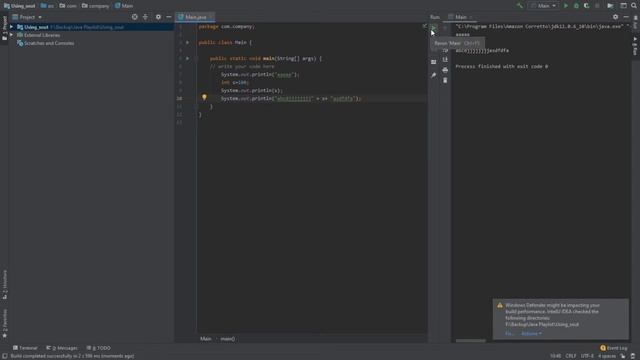640x360 pixels.
Task: Open the Messages tool window
Action: pyautogui.click(x=62, y=348)
